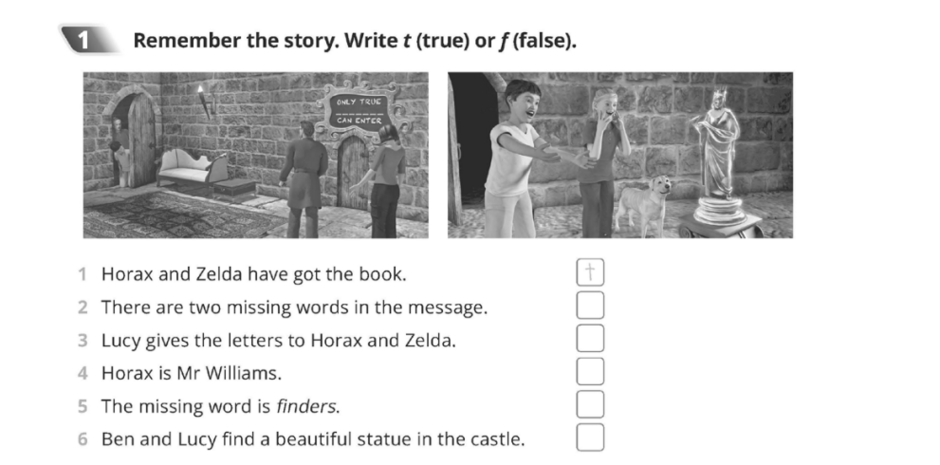Select the answer box for statement 6

[590, 437]
